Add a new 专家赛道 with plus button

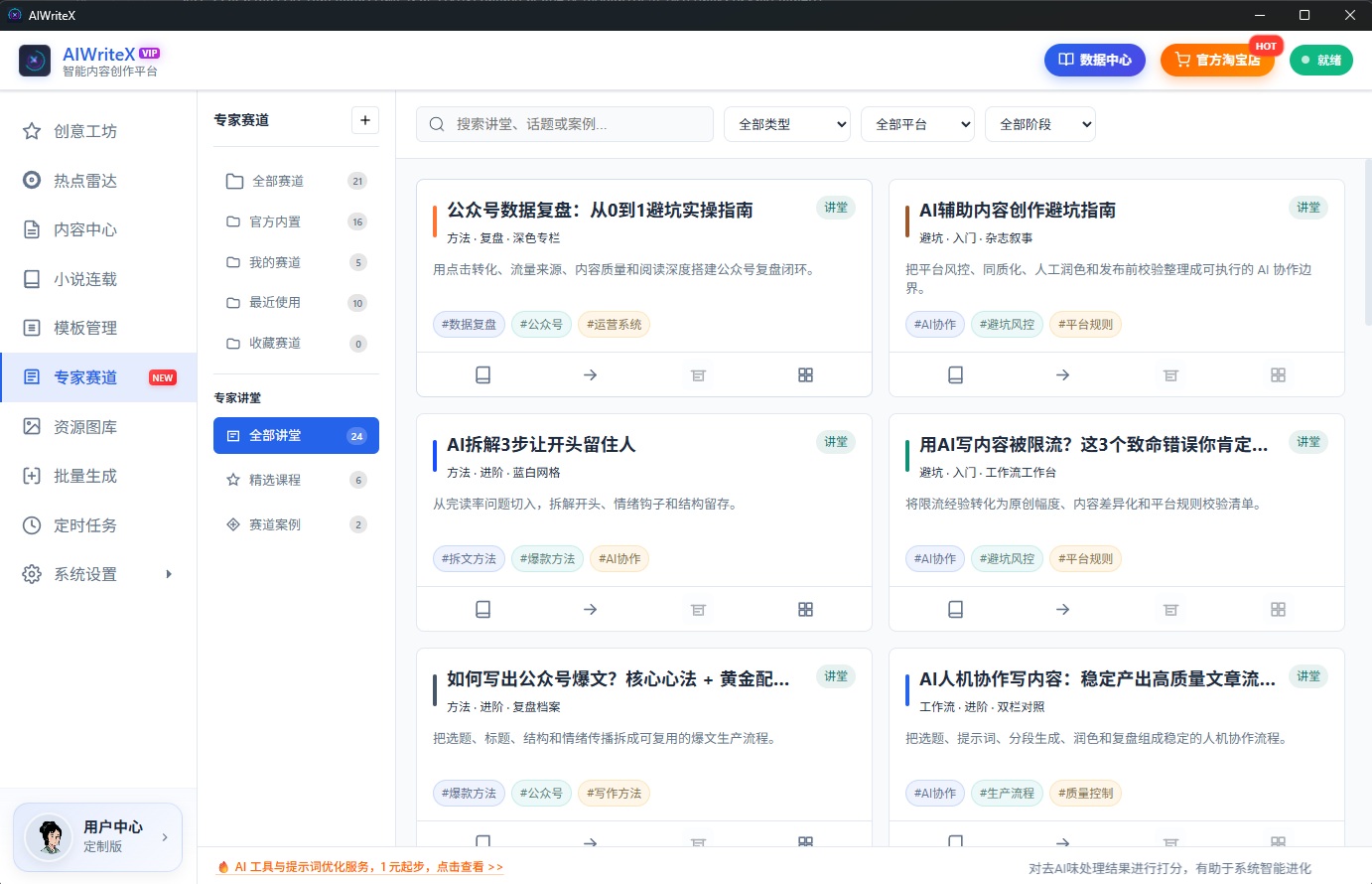pyautogui.click(x=365, y=120)
